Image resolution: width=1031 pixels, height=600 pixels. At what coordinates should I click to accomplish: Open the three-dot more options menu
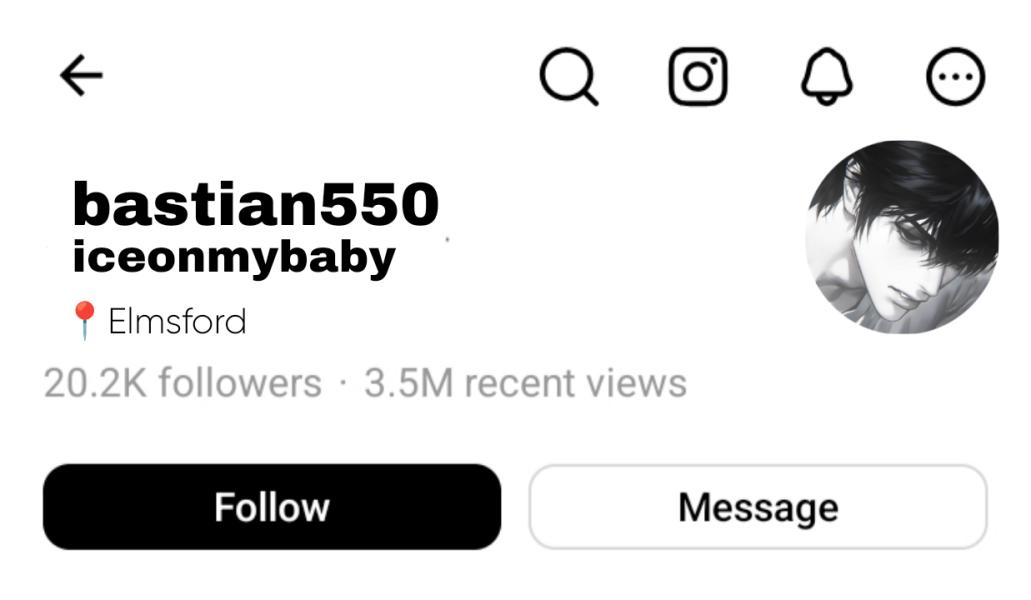[x=955, y=76]
